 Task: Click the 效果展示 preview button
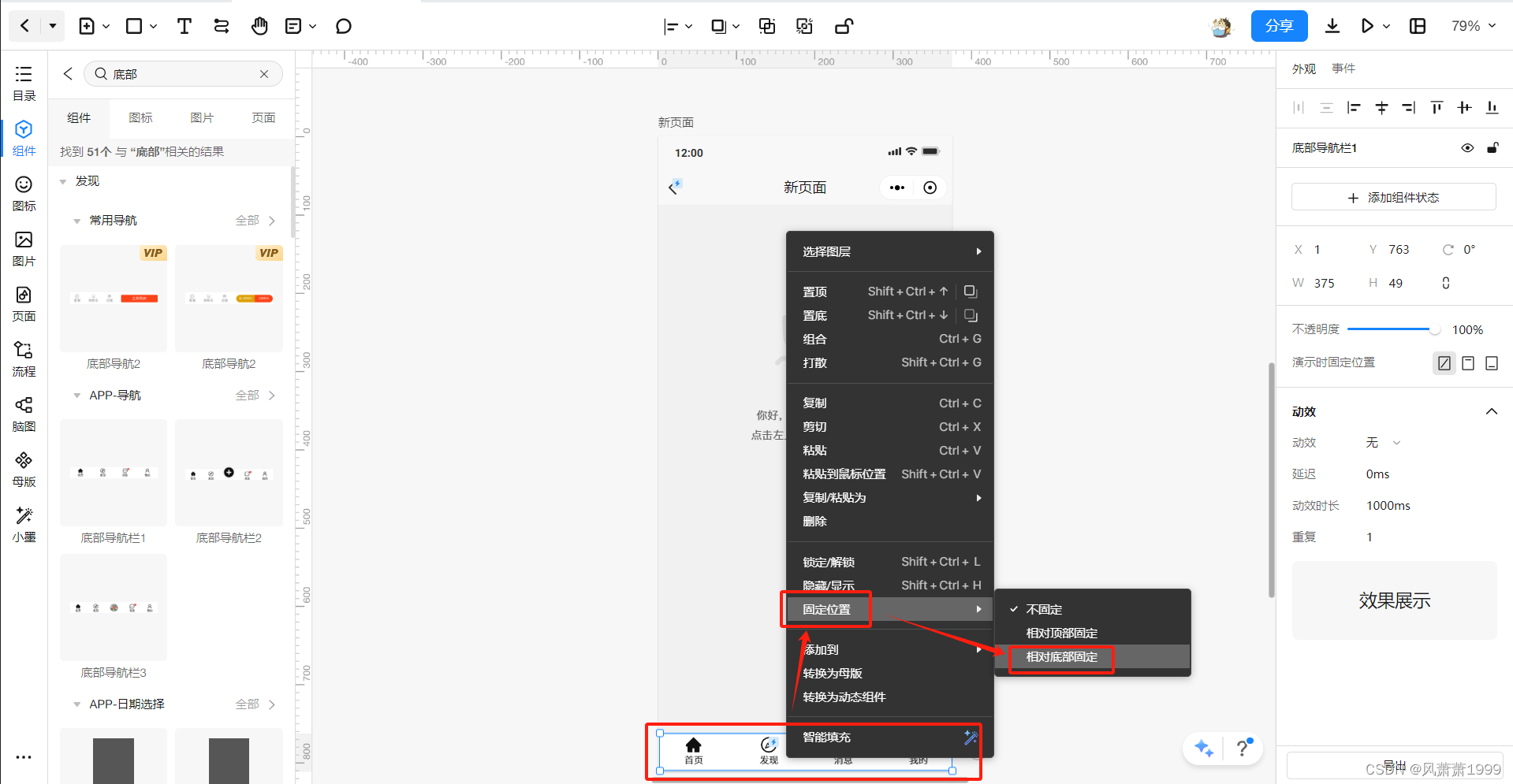[x=1394, y=600]
